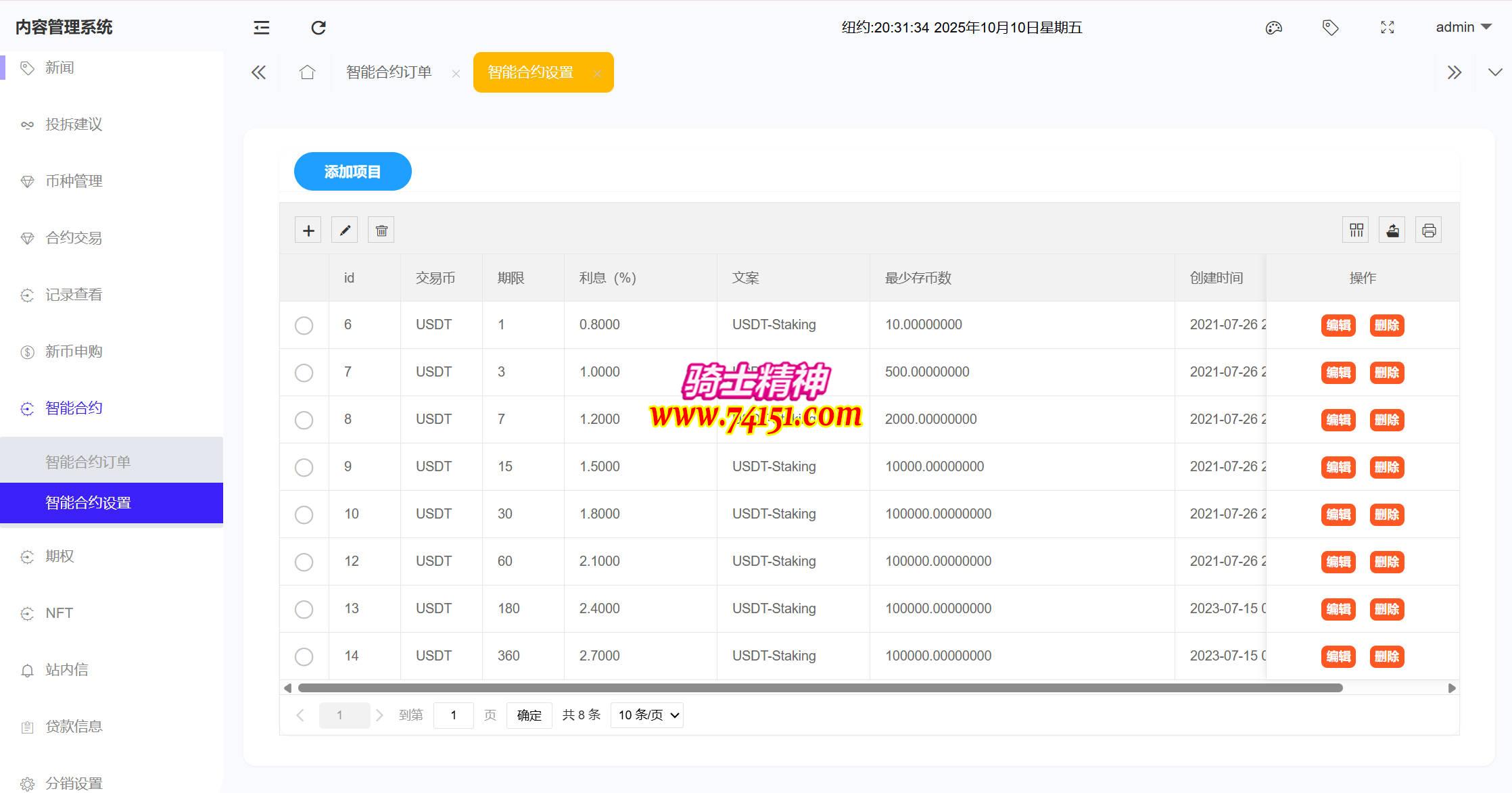Open 期权 in the sidebar menu

[60, 556]
